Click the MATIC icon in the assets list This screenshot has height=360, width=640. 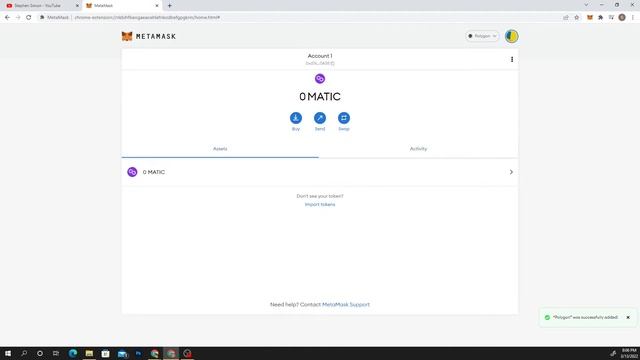pos(132,172)
